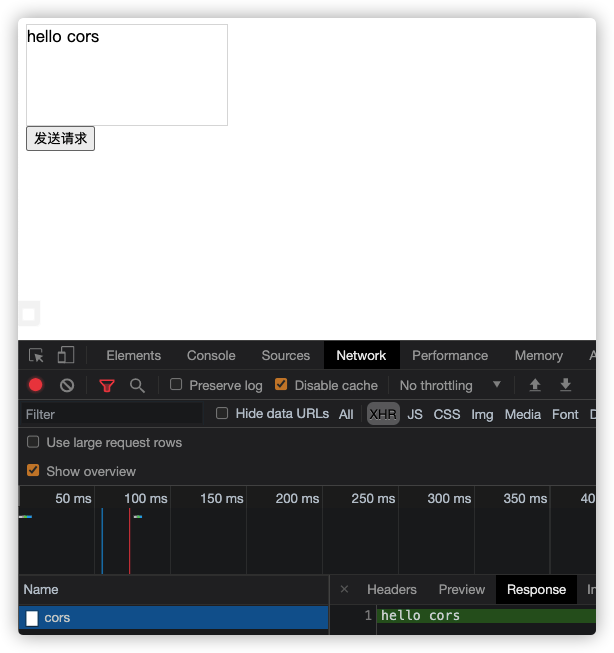Stop recording with the red record icon
Screen dimensions: 614x653
tap(36, 385)
